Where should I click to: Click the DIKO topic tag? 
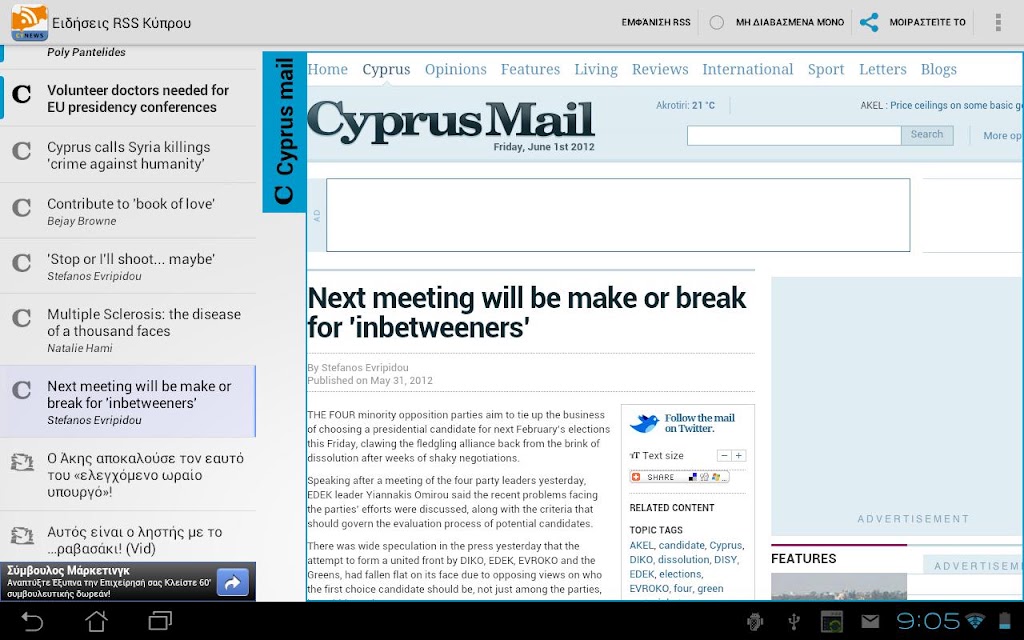pyautogui.click(x=641, y=560)
